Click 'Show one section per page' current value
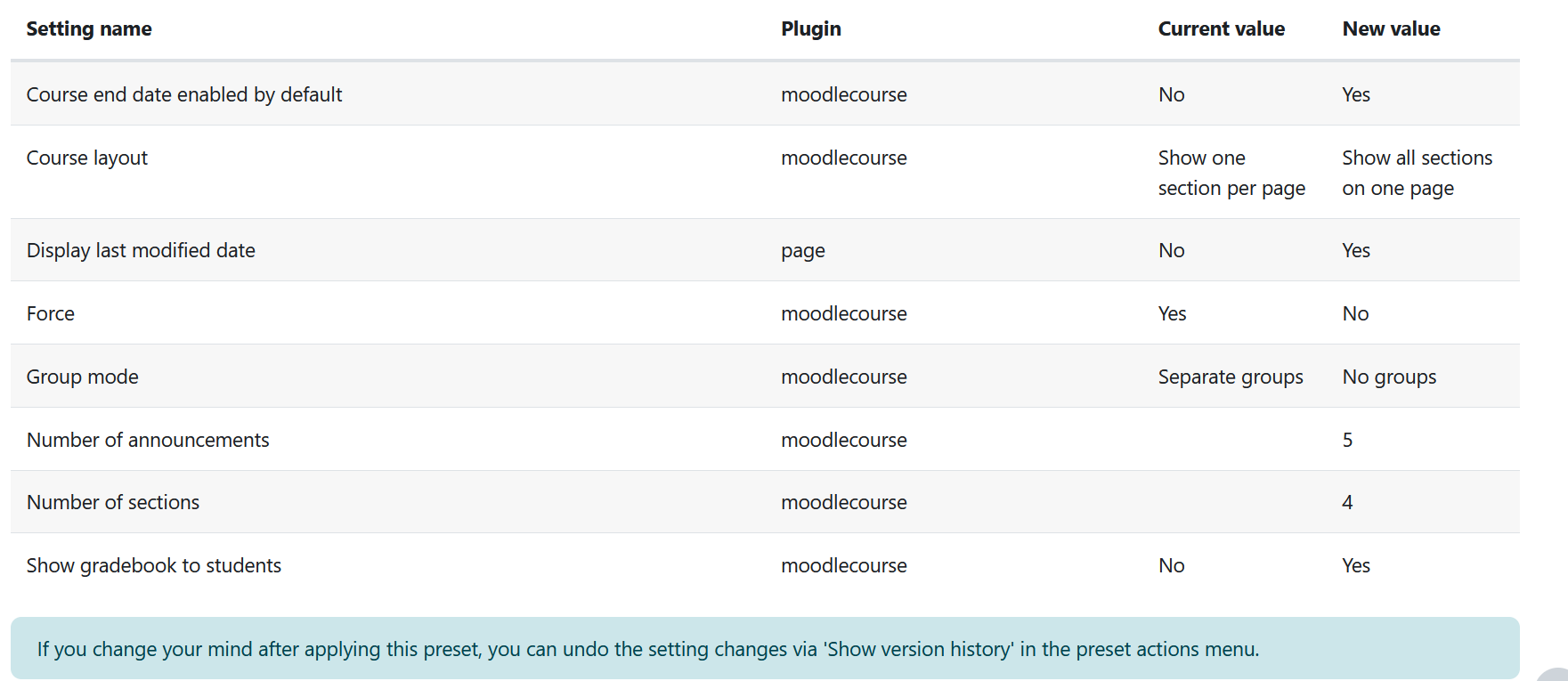This screenshot has height=681, width=1568. pos(1231,173)
